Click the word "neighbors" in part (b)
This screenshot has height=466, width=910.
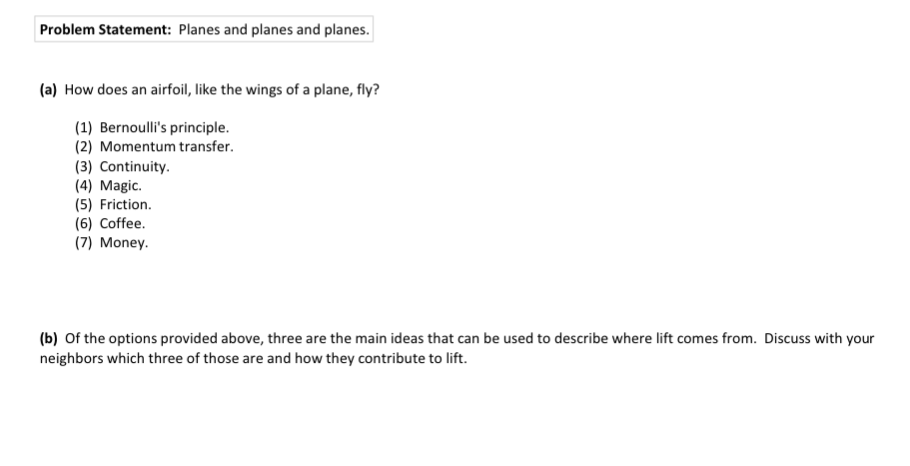pyautogui.click(x=69, y=358)
